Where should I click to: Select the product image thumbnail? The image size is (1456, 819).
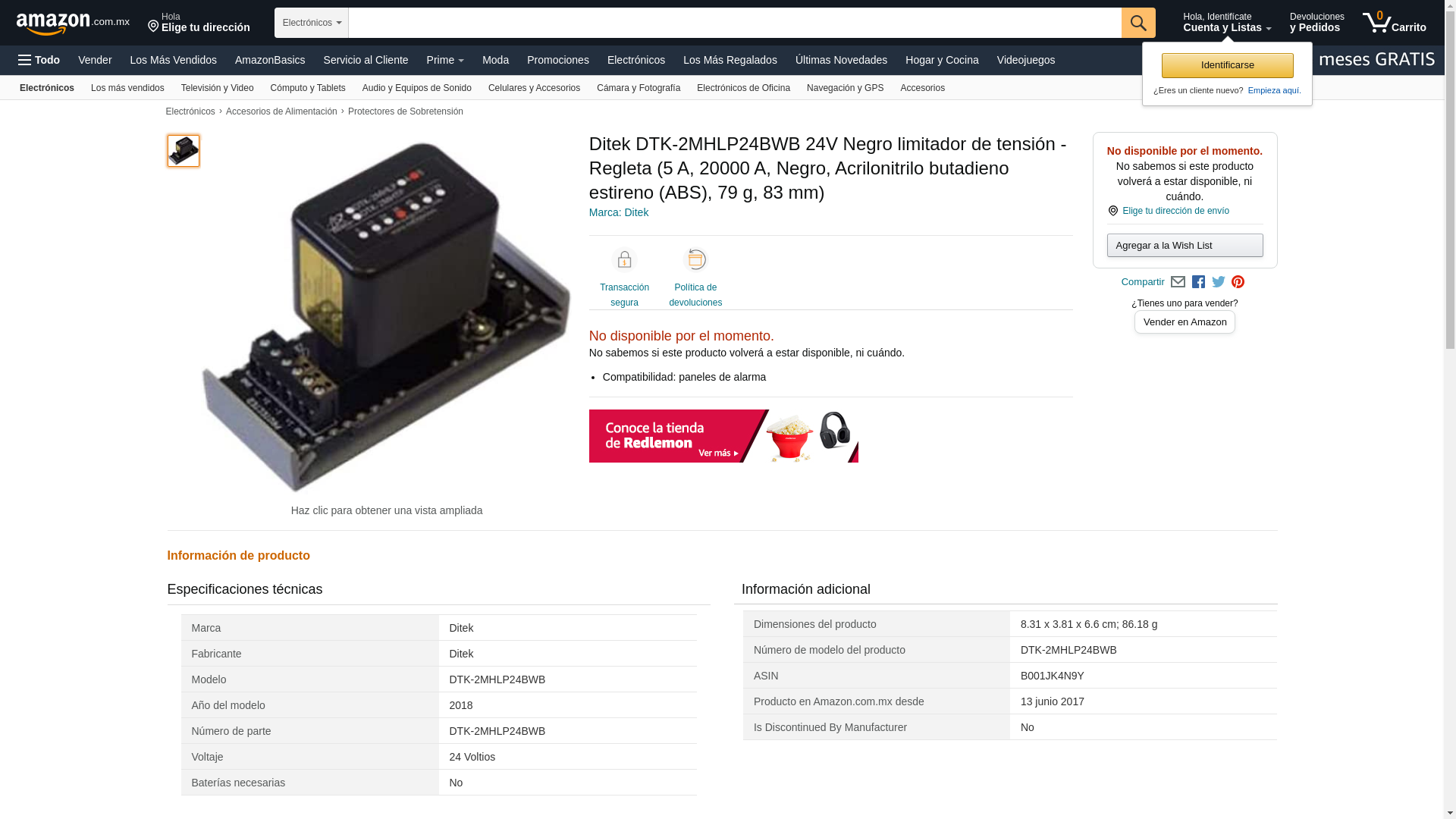[x=184, y=151]
